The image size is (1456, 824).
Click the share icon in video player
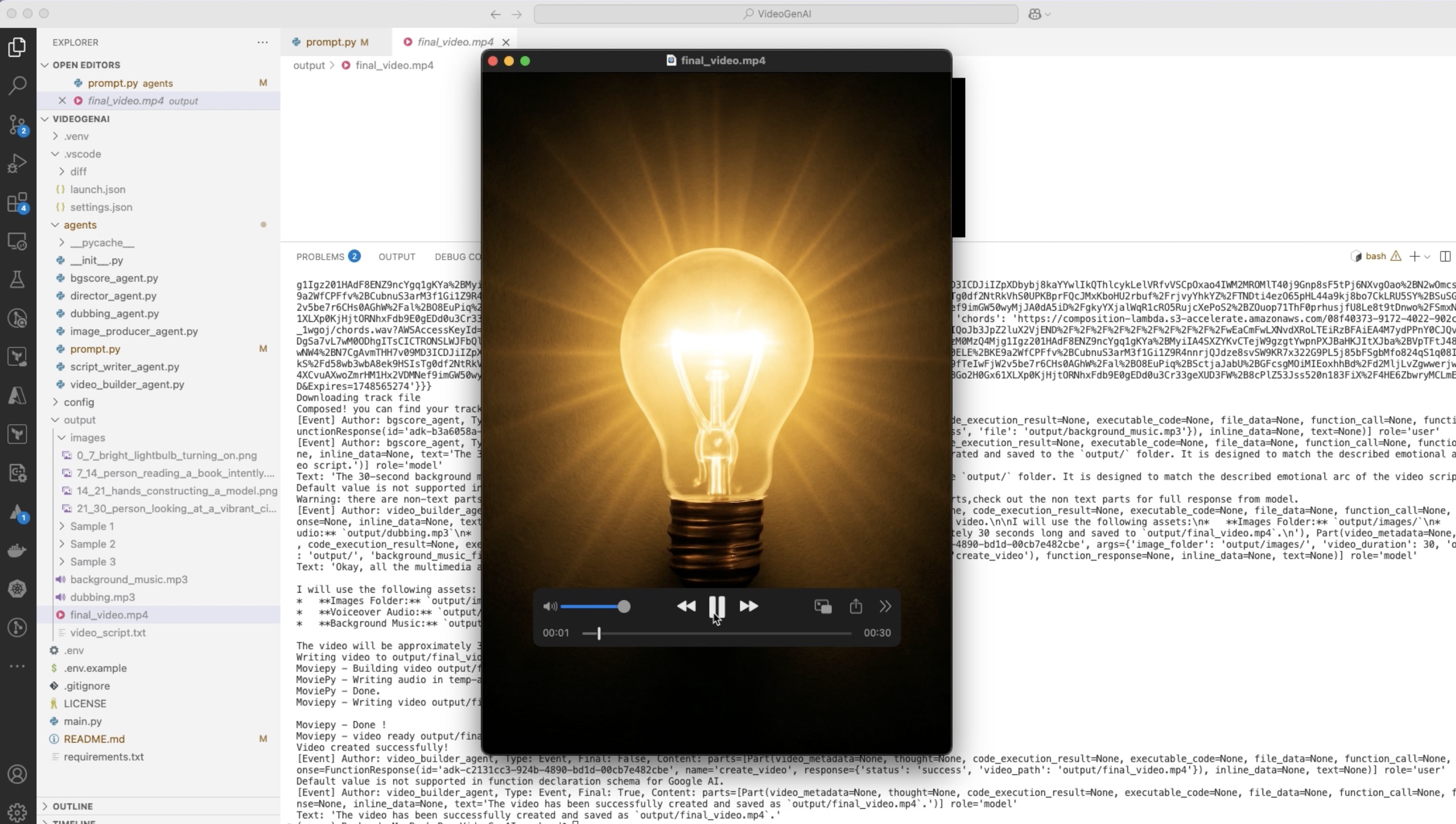pos(855,606)
